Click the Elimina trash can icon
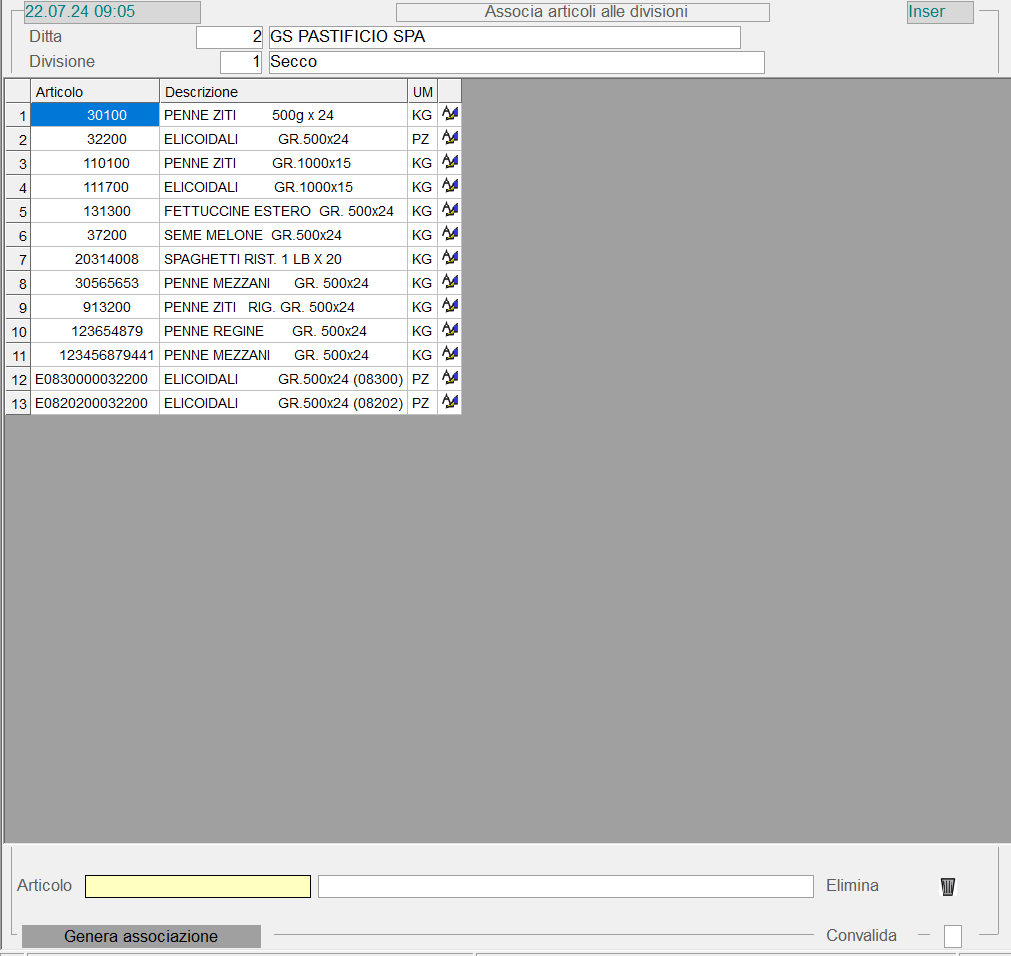The height and width of the screenshot is (956, 1011). (948, 886)
